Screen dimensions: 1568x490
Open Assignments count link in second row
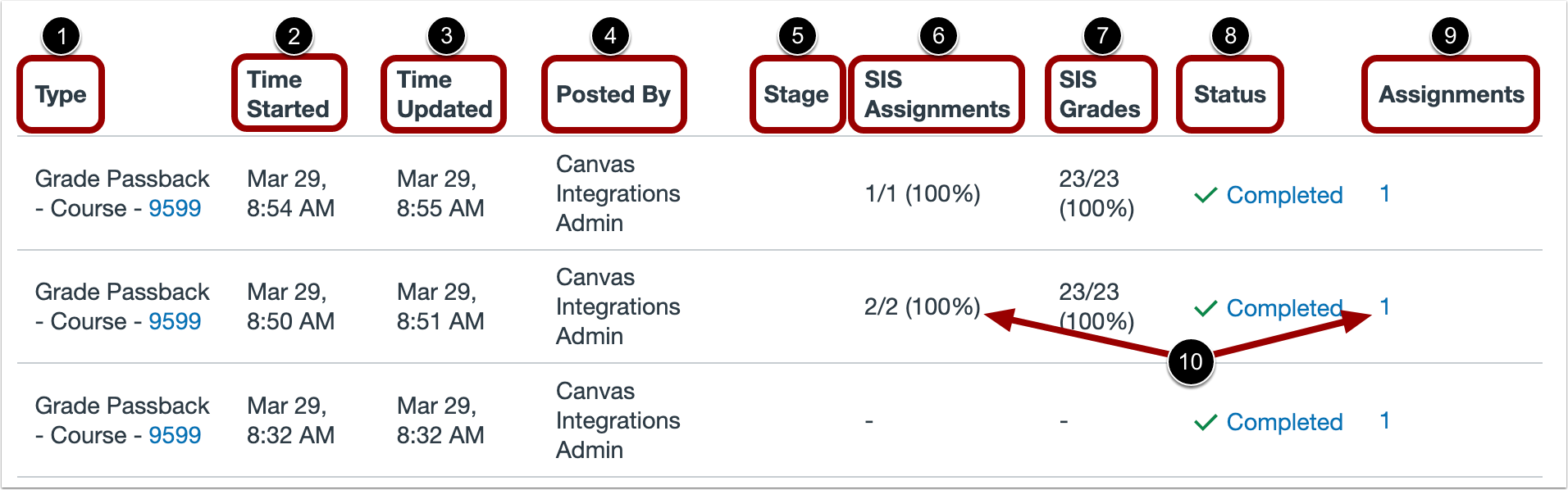pos(1384,307)
